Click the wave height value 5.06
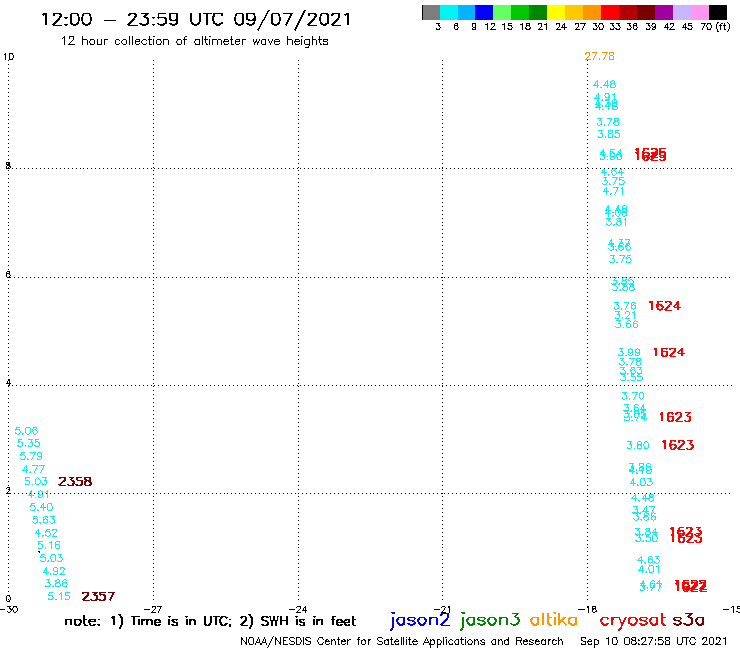740x650 pixels. click(26, 431)
